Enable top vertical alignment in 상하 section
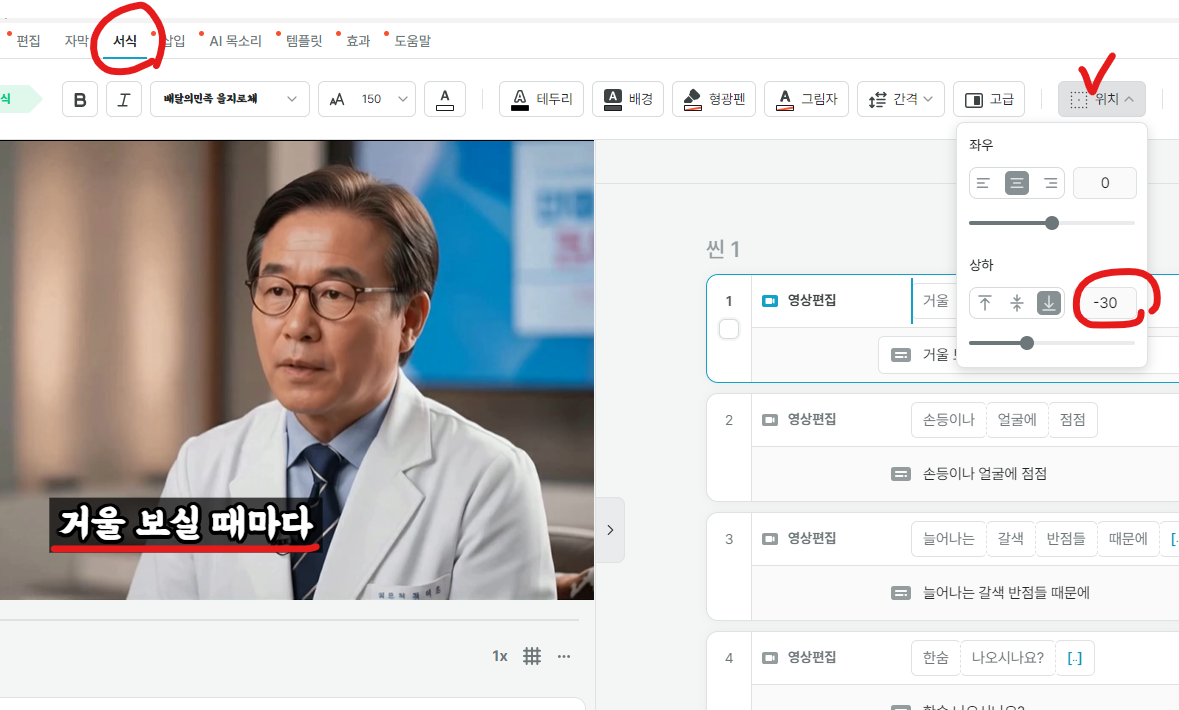Viewport: 1179px width, 710px height. [x=984, y=303]
